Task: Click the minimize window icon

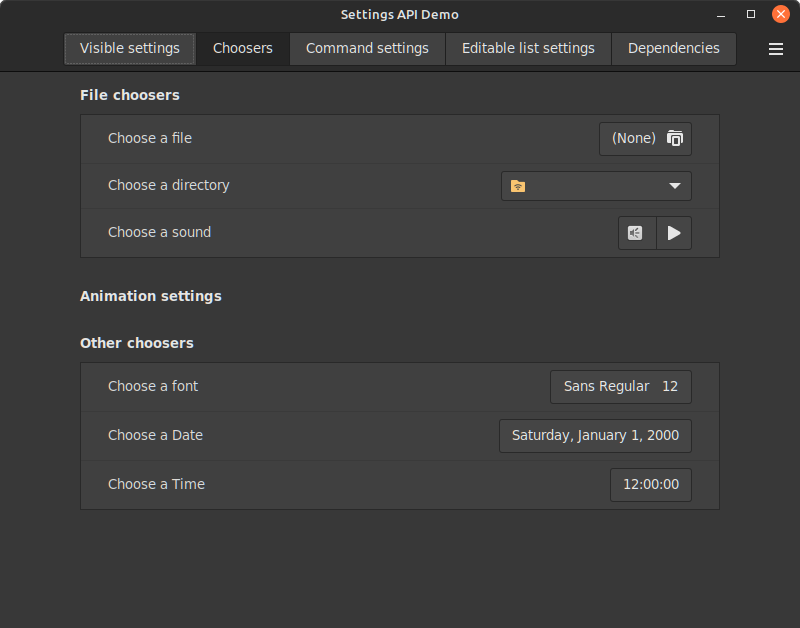Action: point(721,14)
